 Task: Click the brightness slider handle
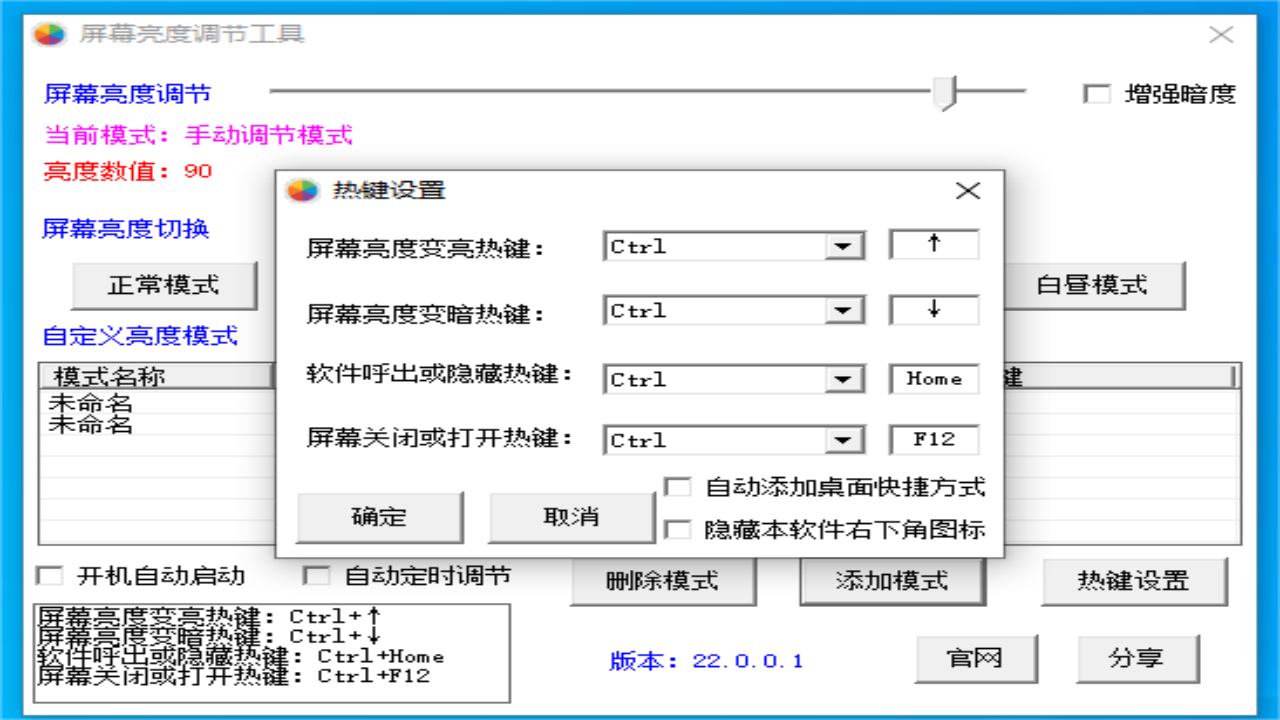pyautogui.click(x=944, y=89)
